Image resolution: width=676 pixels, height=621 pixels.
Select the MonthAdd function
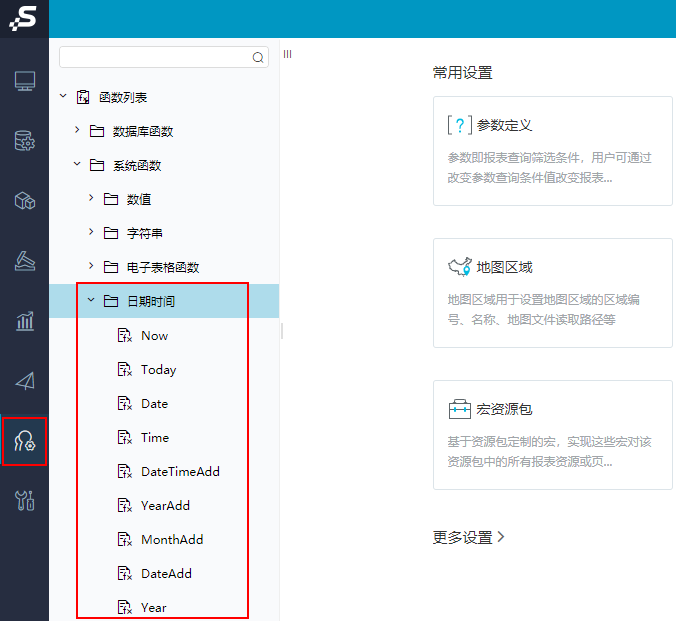[172, 539]
